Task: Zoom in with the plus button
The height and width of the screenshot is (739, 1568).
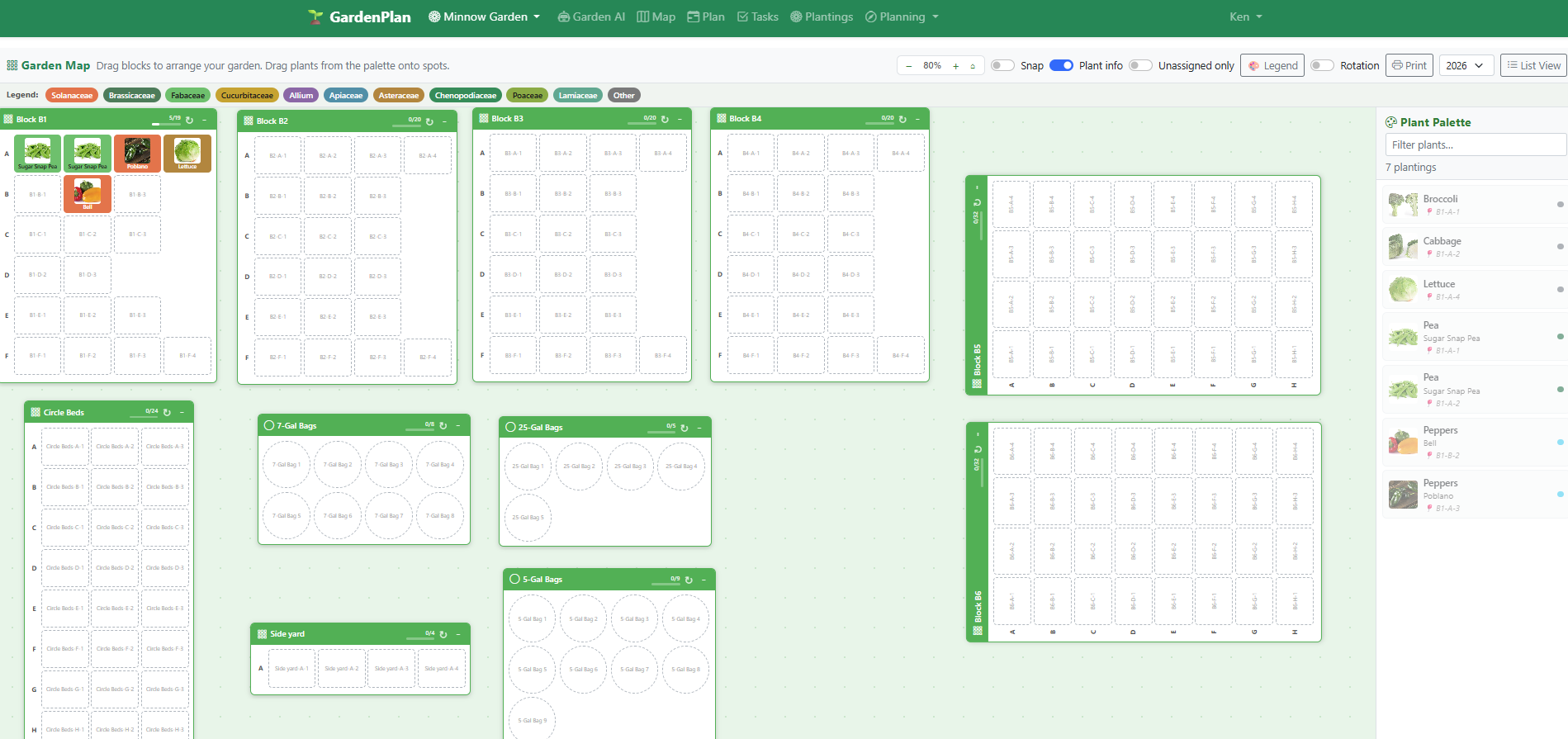Action: pyautogui.click(x=956, y=66)
